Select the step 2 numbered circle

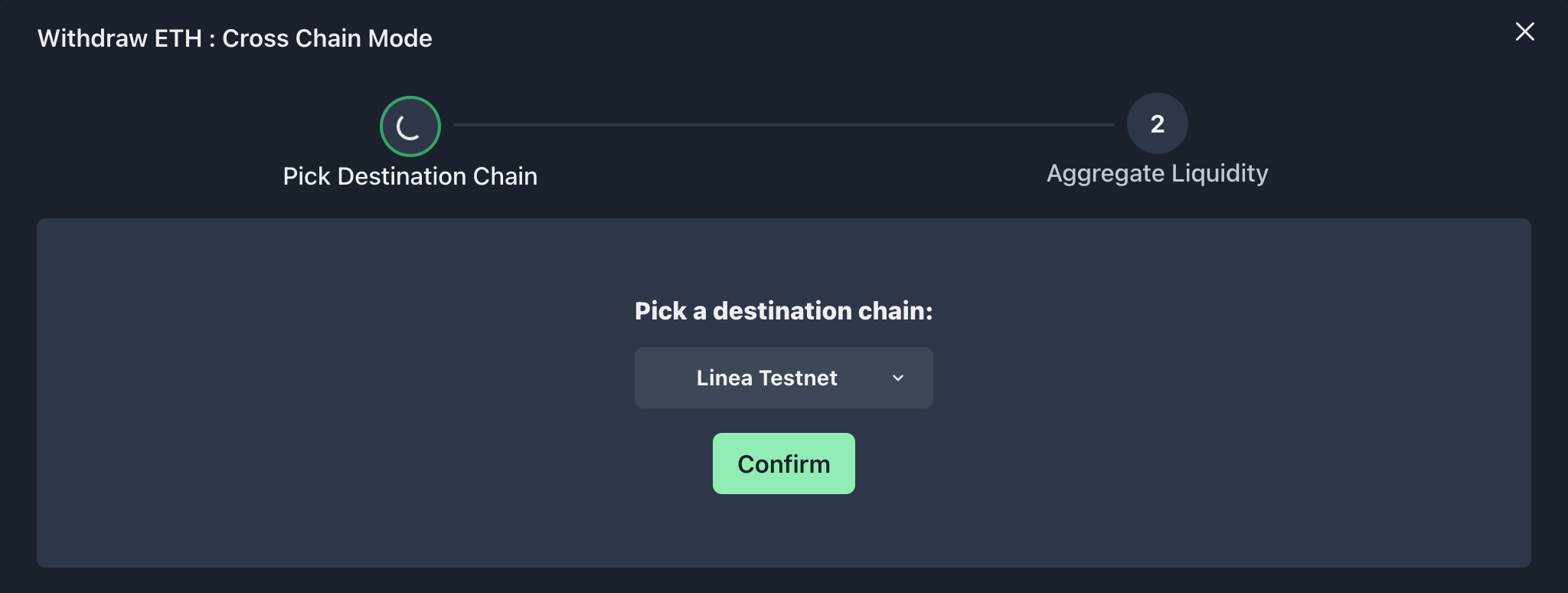tap(1157, 123)
